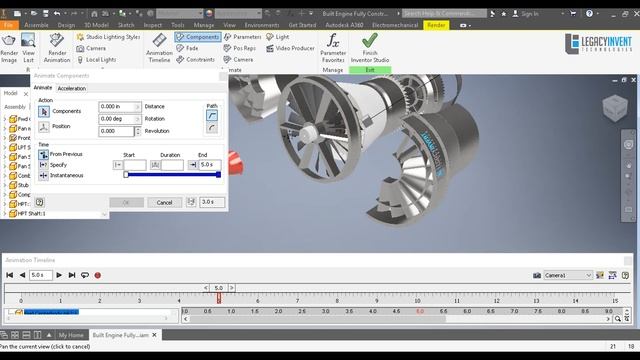Click the Sign In link
The width and height of the screenshot is (640, 360).
click(529, 13)
